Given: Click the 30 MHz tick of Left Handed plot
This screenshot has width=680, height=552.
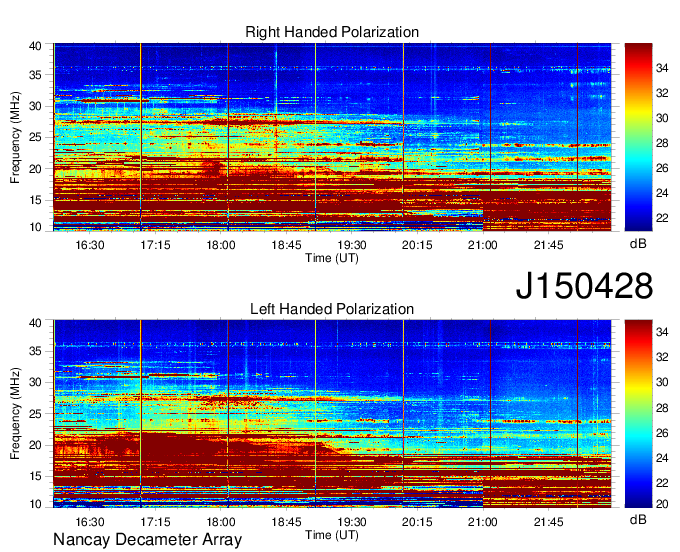Looking at the screenshot, I should [x=35, y=382].
